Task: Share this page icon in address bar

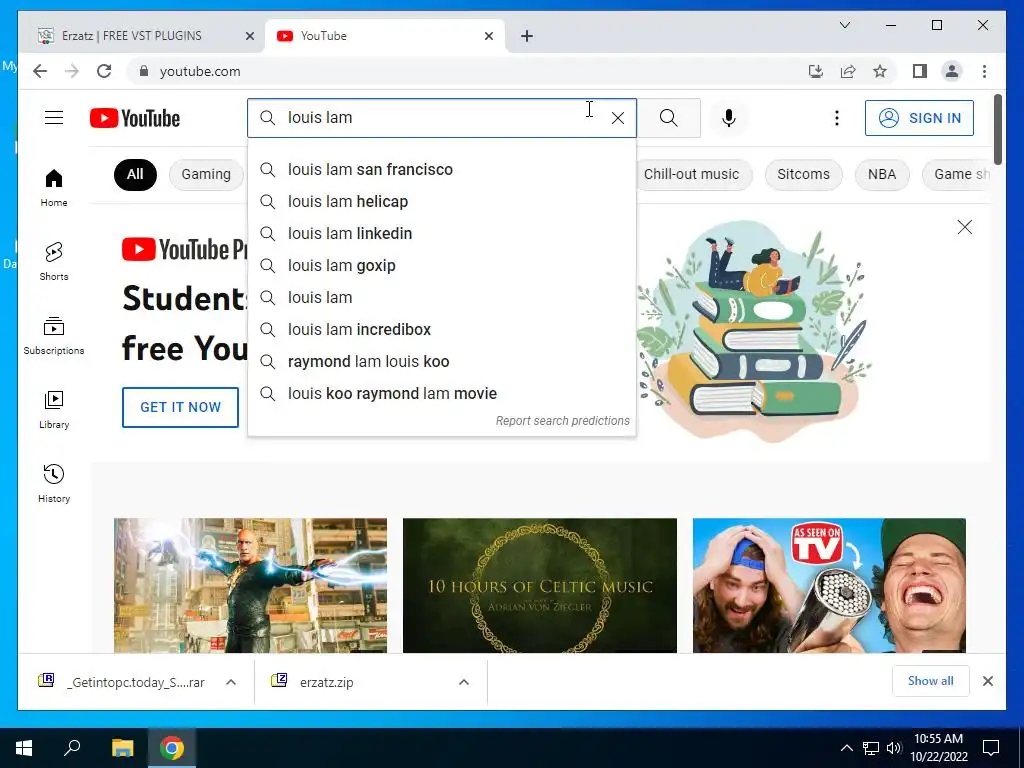Action: point(848,71)
